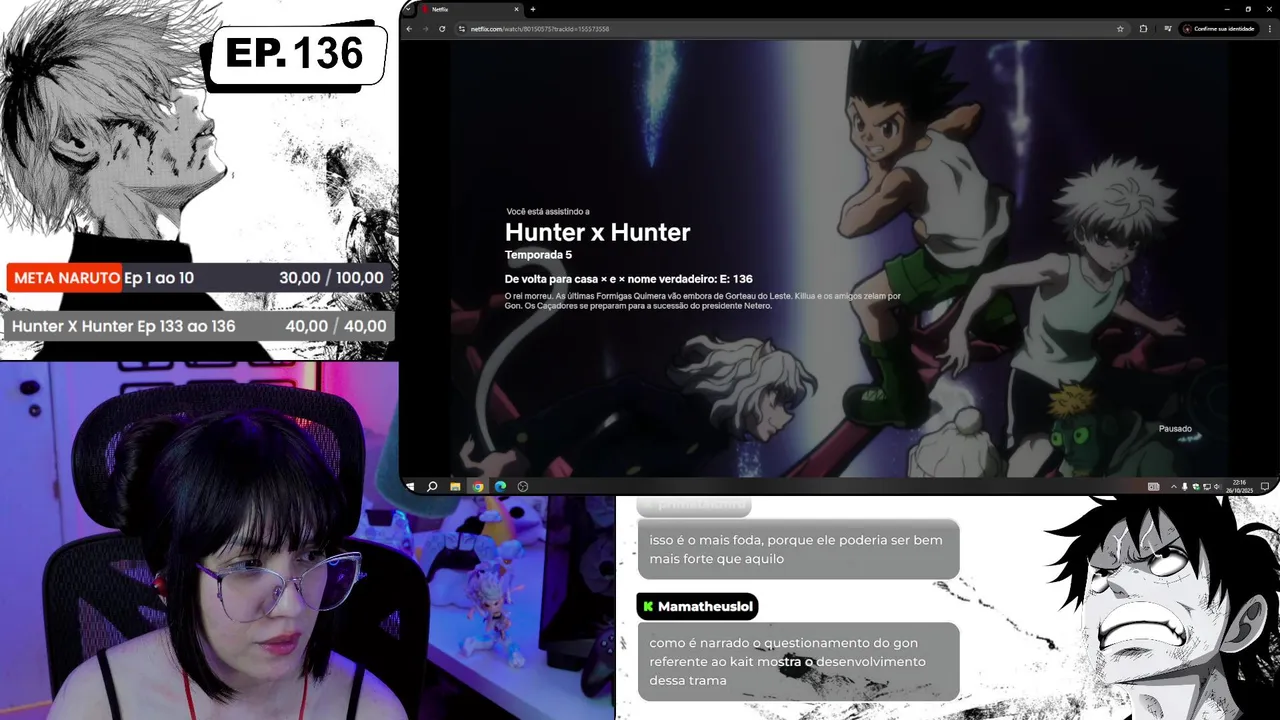
Task: Open the media control icon in the browser toolbar
Action: [1167, 29]
